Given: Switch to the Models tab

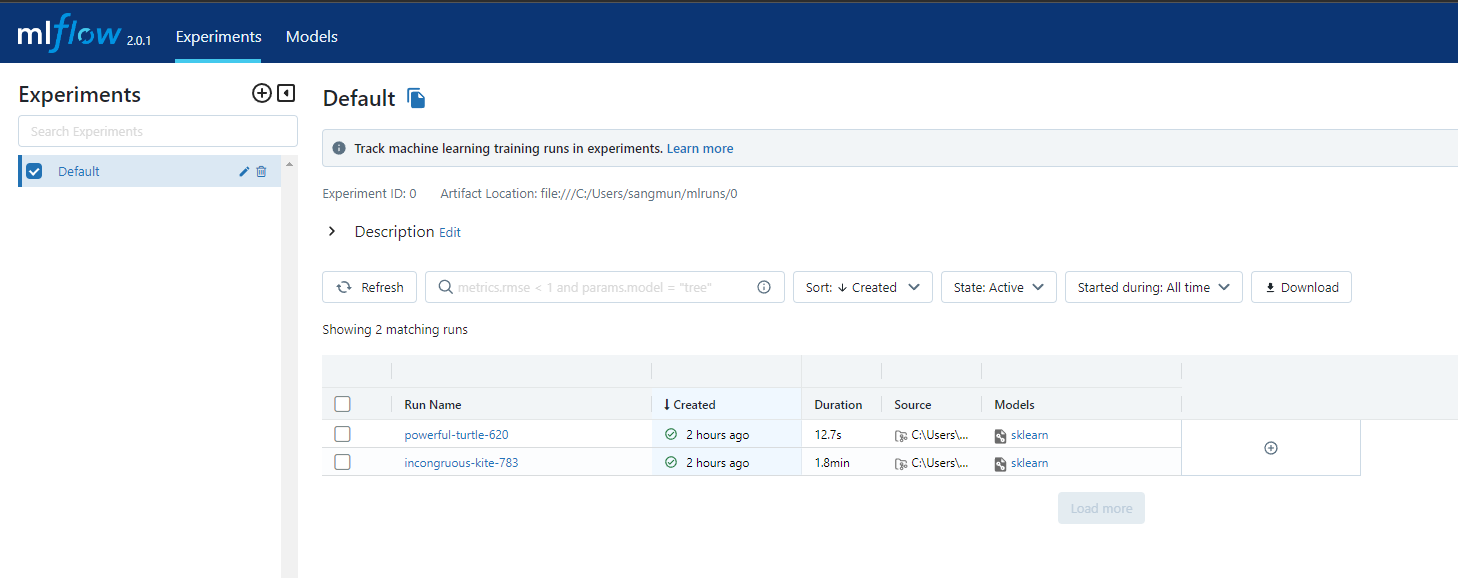Looking at the screenshot, I should point(312,36).
